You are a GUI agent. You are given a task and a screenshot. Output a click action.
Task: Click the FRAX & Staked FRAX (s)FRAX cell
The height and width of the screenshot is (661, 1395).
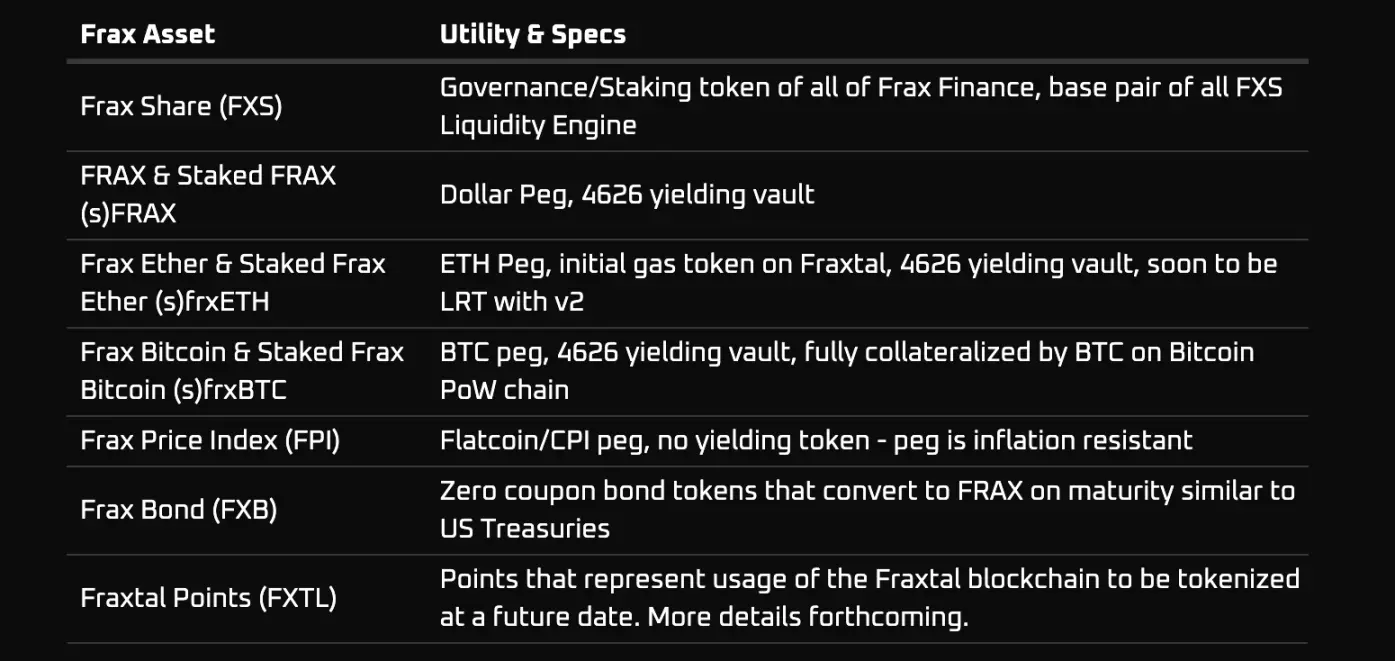(x=208, y=194)
